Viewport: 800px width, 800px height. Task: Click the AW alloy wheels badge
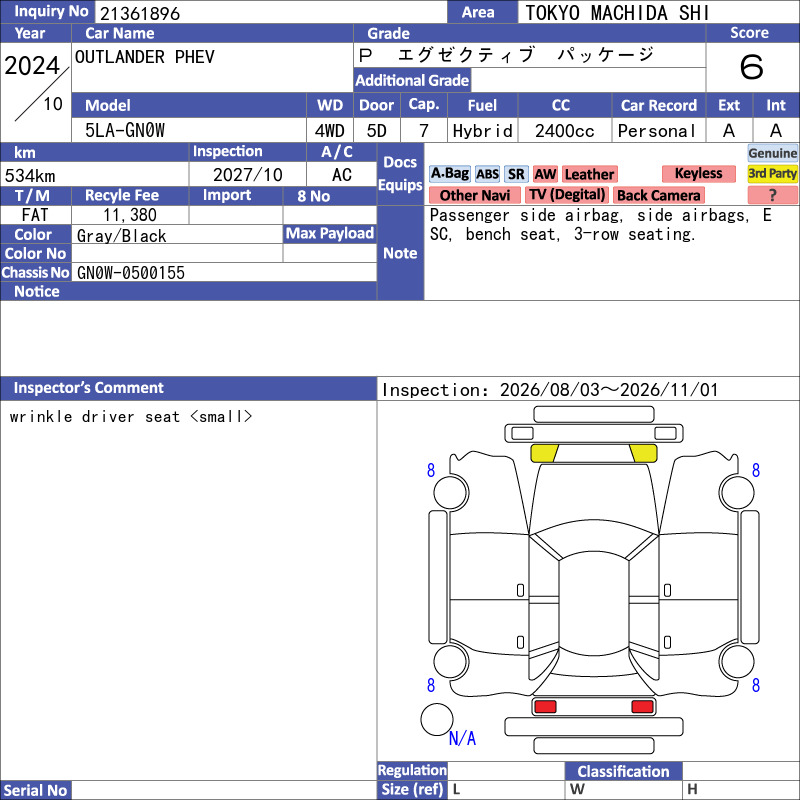pos(545,174)
